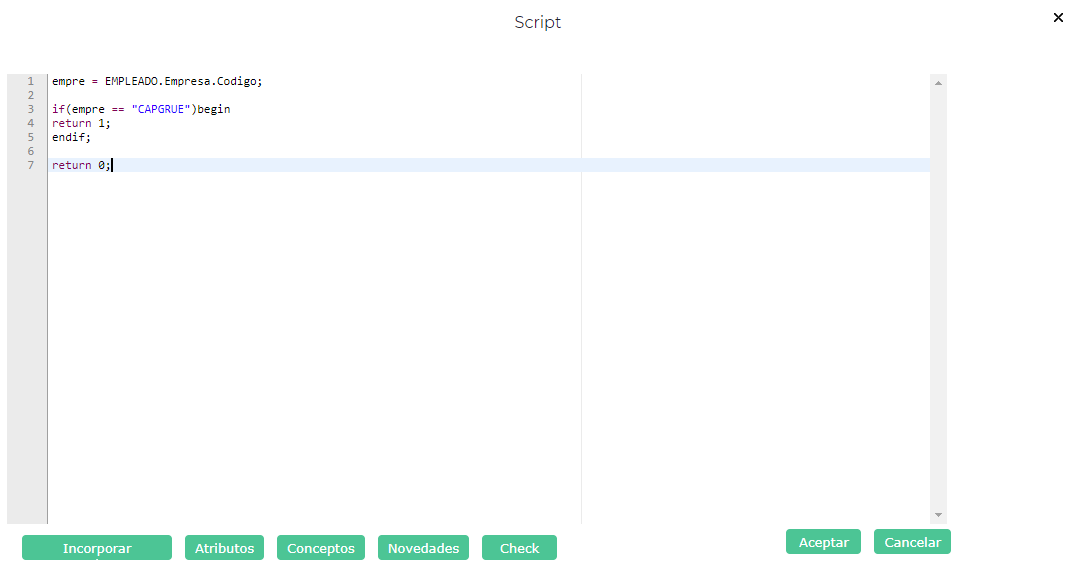Click the endif statement on line 5
Screen dimensions: 1074x566
pos(71,137)
